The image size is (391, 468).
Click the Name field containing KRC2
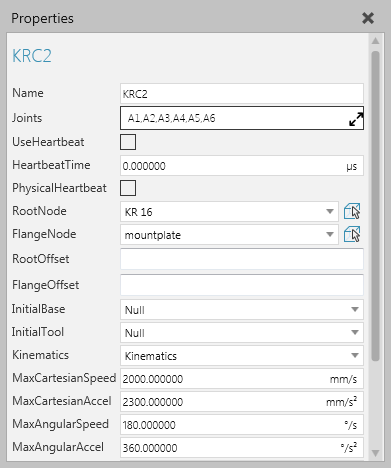242,94
